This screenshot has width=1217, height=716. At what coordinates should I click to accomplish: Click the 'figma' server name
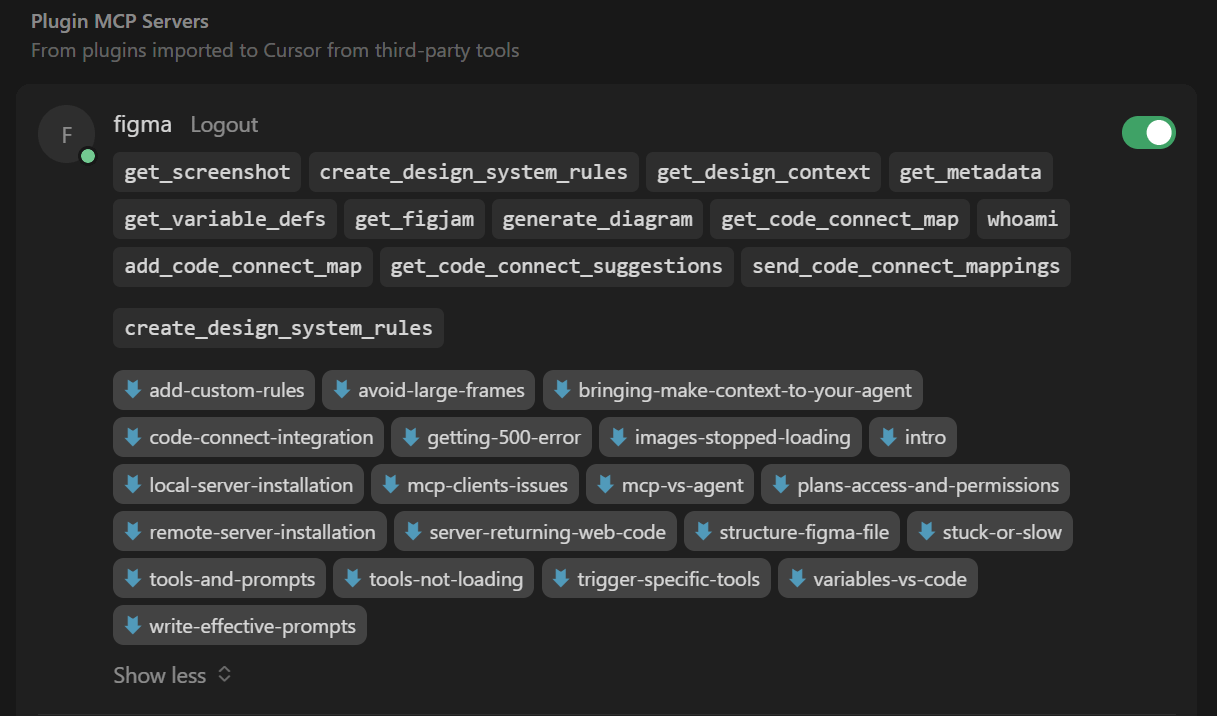point(143,124)
